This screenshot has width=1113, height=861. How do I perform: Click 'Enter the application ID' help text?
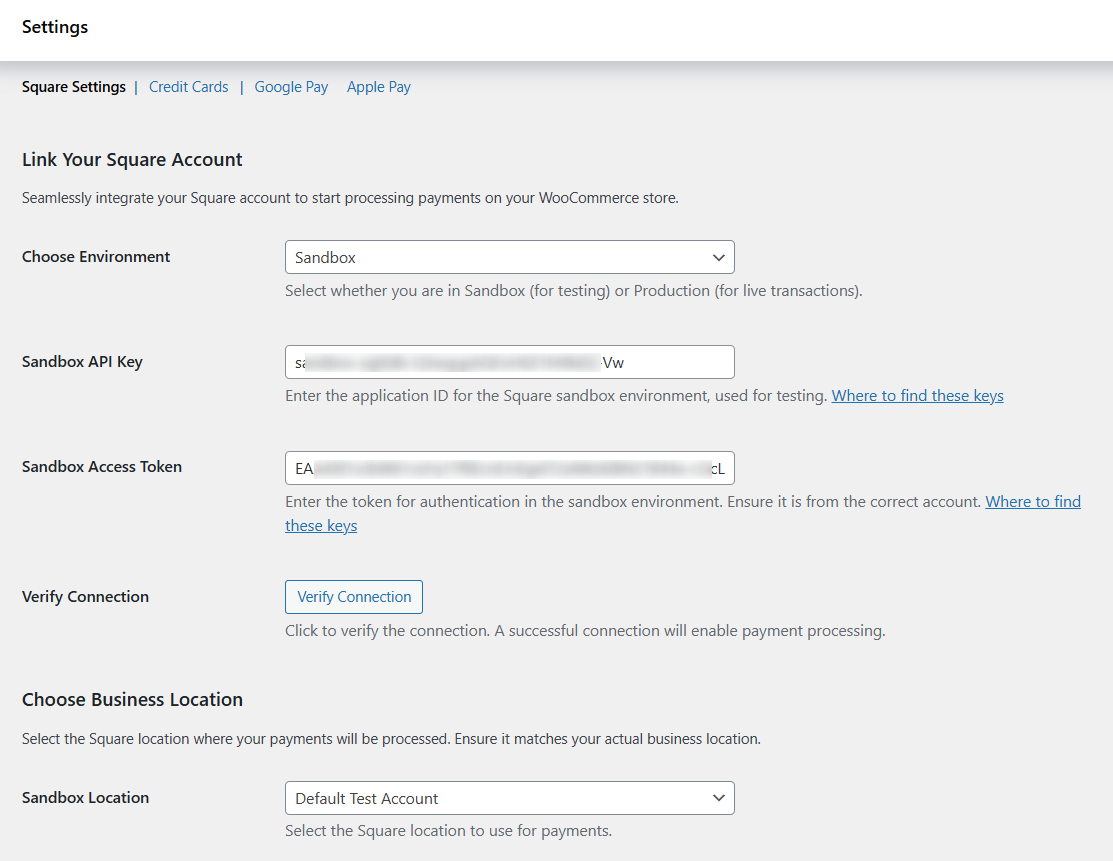pos(556,395)
